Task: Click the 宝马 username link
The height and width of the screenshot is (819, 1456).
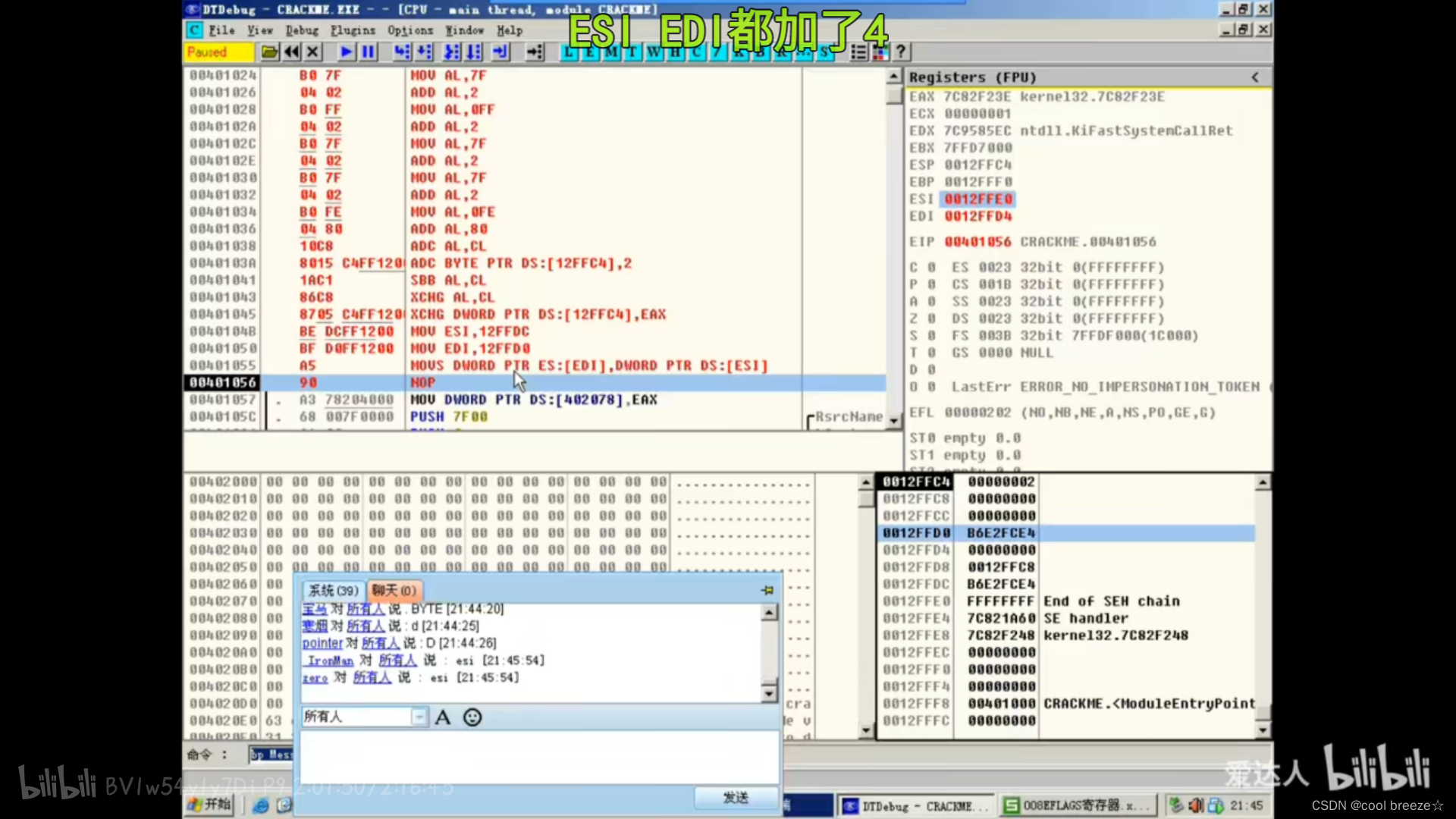Action: click(314, 609)
